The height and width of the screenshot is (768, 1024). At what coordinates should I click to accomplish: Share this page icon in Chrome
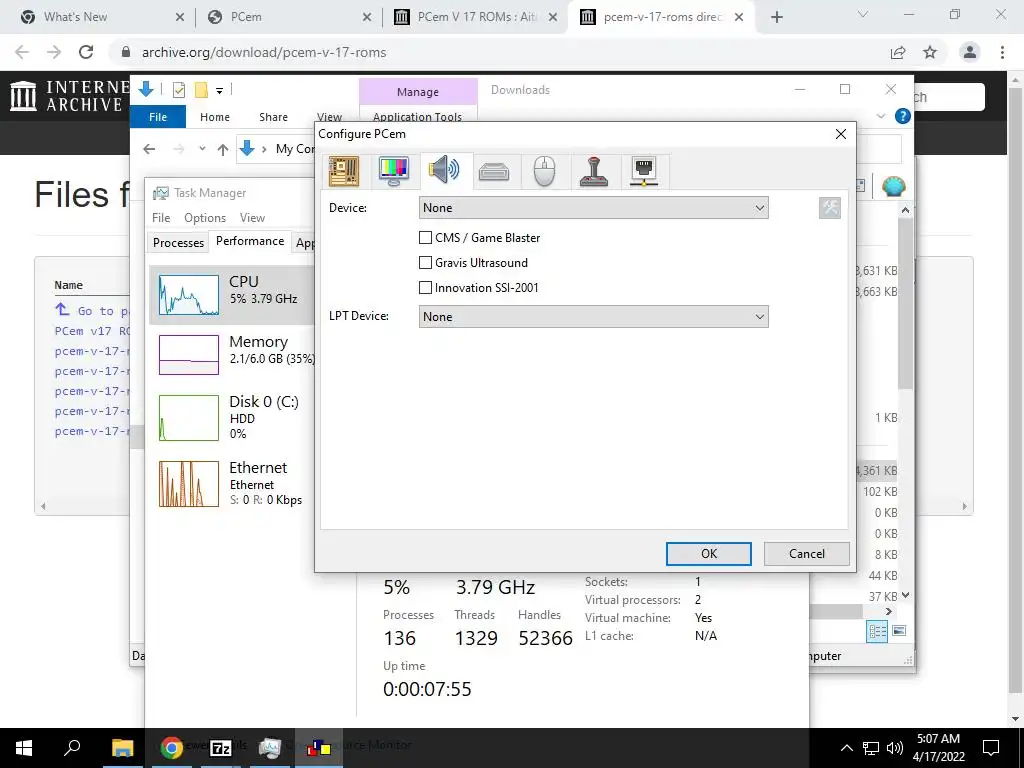point(898,52)
